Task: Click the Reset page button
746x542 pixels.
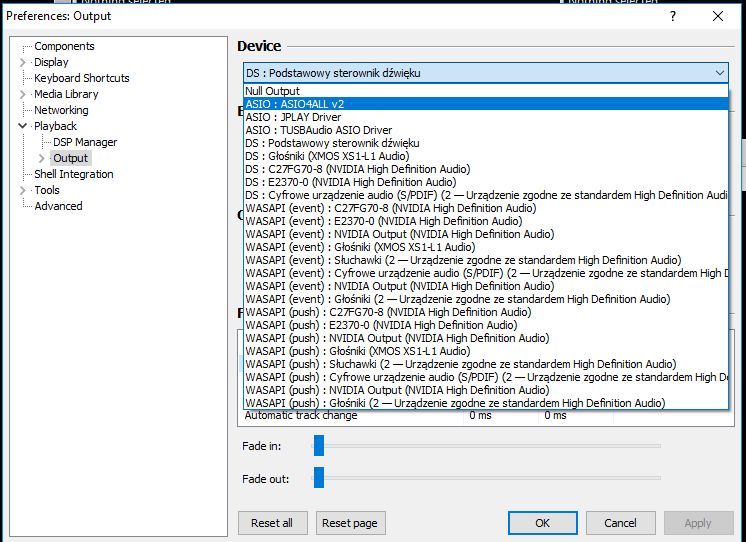Action: click(350, 523)
